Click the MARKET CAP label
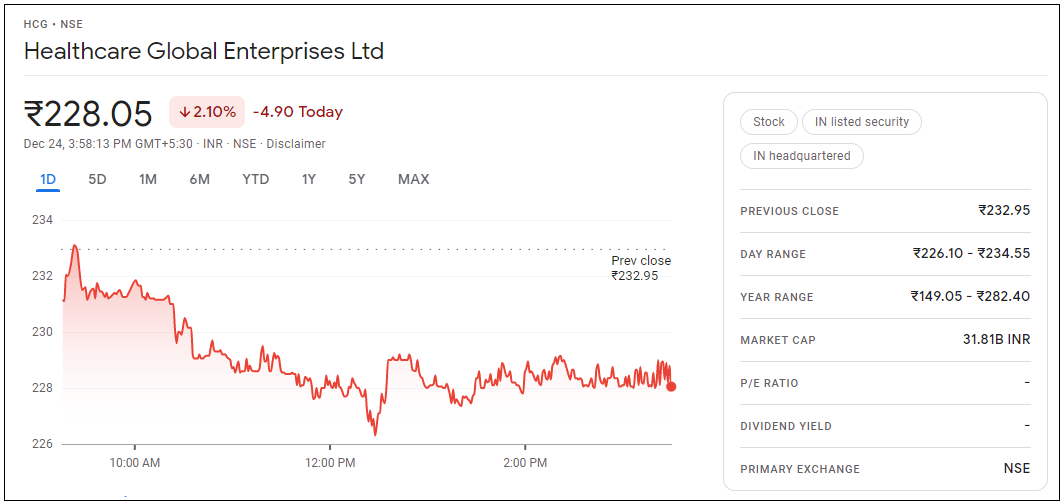The width and height of the screenshot is (1064, 504). (778, 341)
